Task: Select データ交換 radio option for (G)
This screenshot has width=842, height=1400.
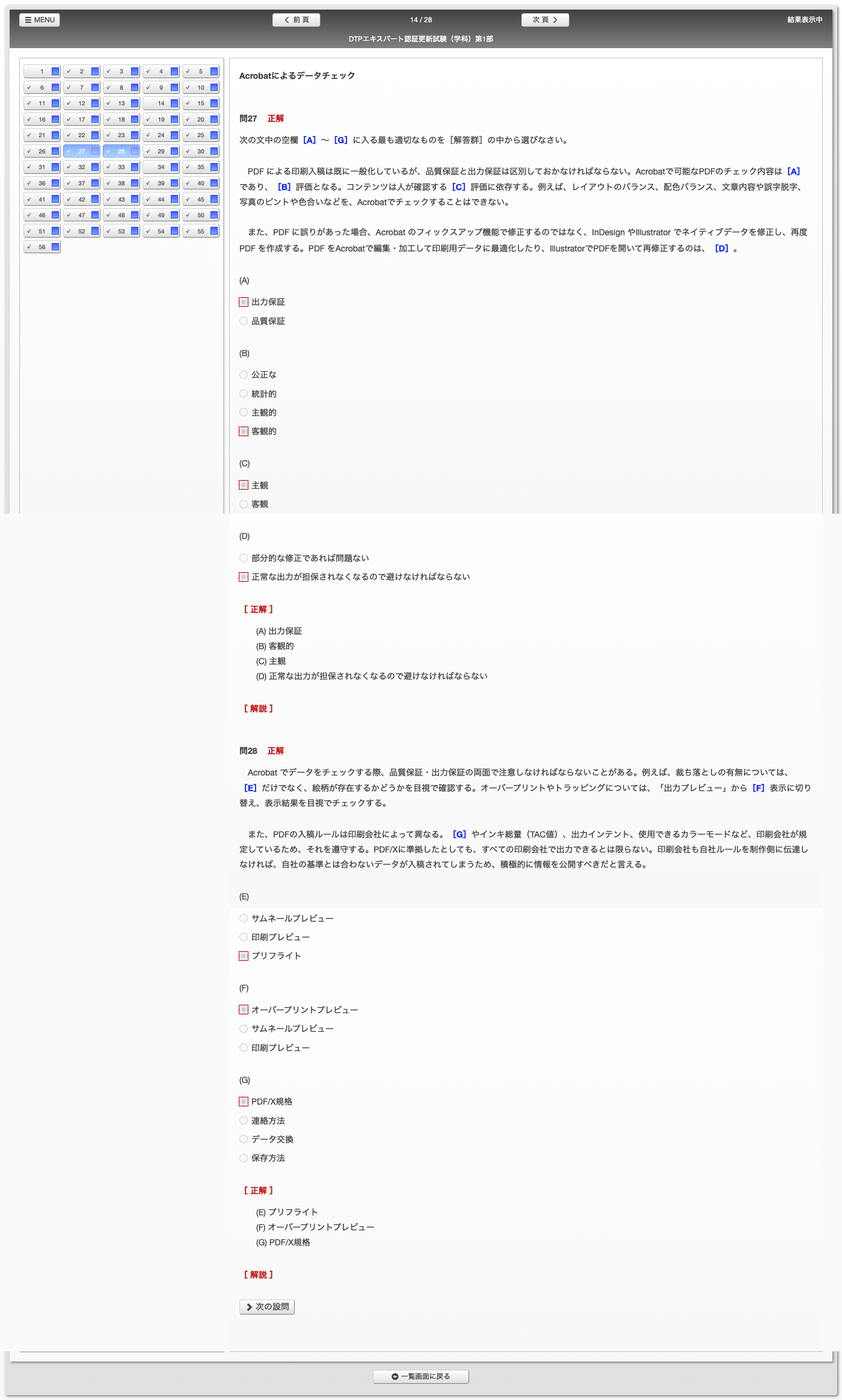Action: click(244, 1139)
